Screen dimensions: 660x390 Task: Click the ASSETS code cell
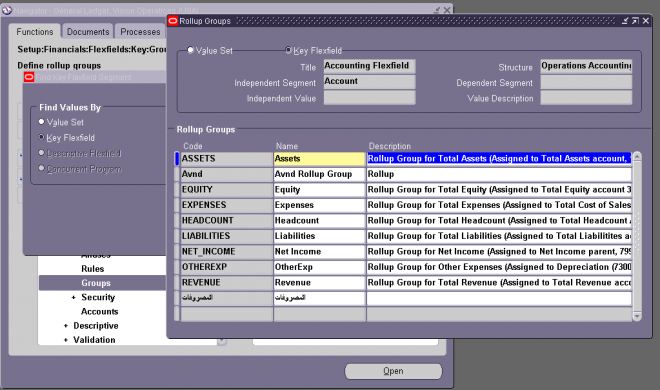[226, 159]
